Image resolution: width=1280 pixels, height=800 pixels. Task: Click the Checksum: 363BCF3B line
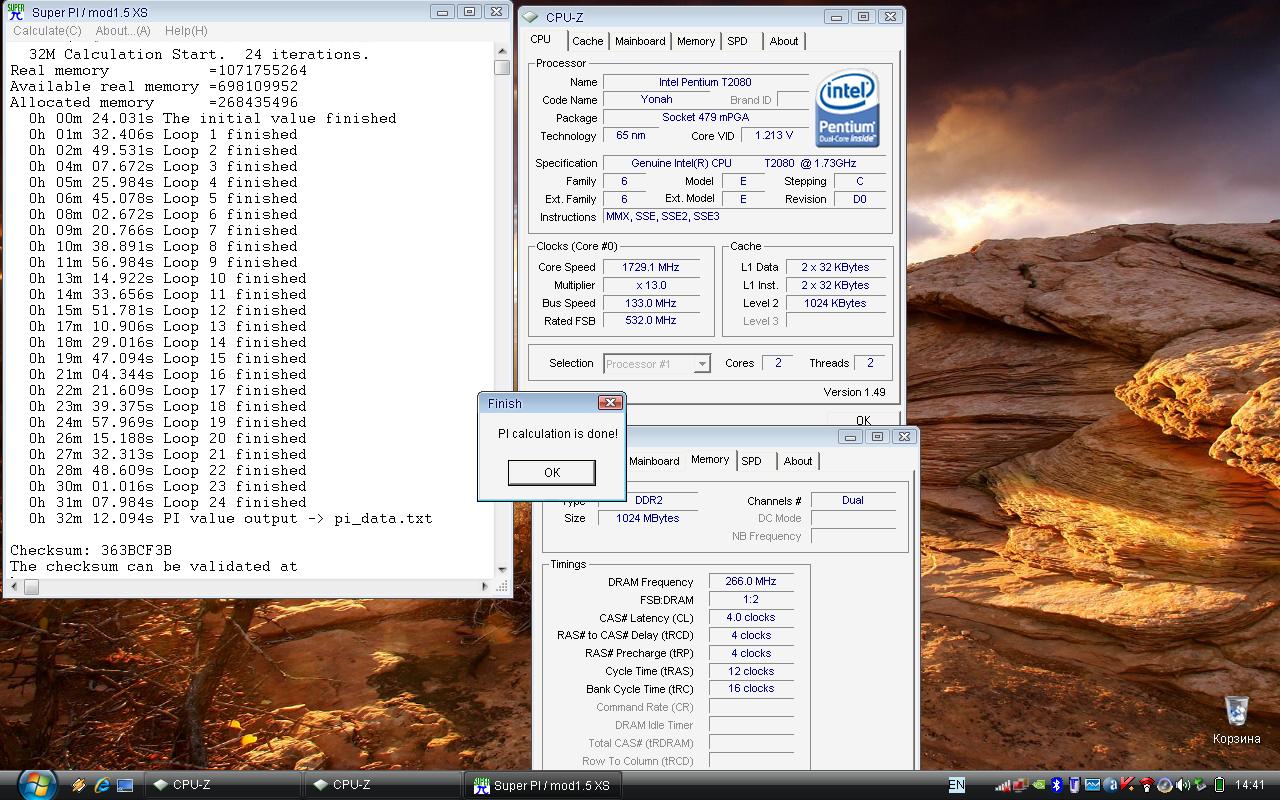pos(91,550)
